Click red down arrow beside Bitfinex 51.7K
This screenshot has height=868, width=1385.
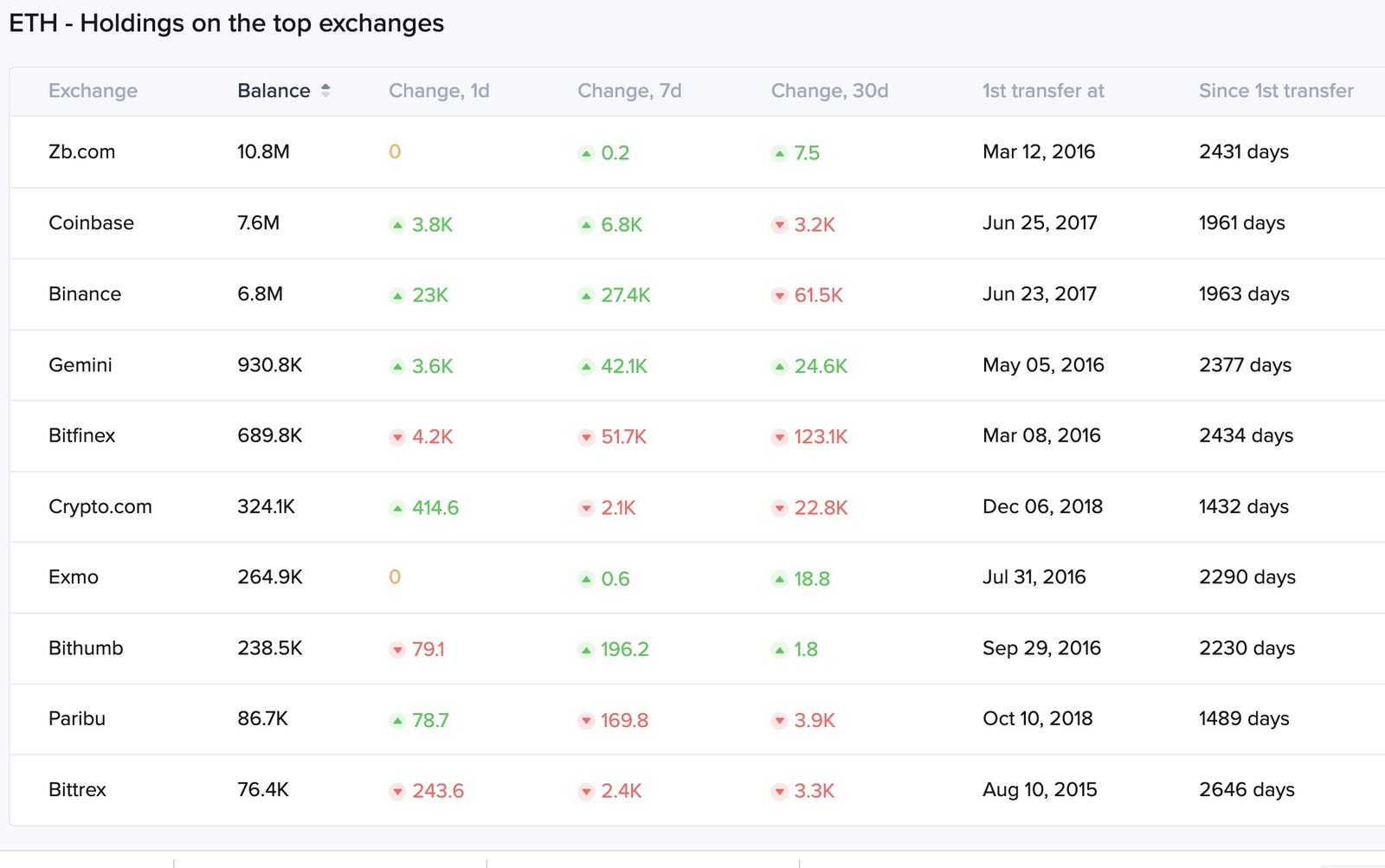(586, 437)
